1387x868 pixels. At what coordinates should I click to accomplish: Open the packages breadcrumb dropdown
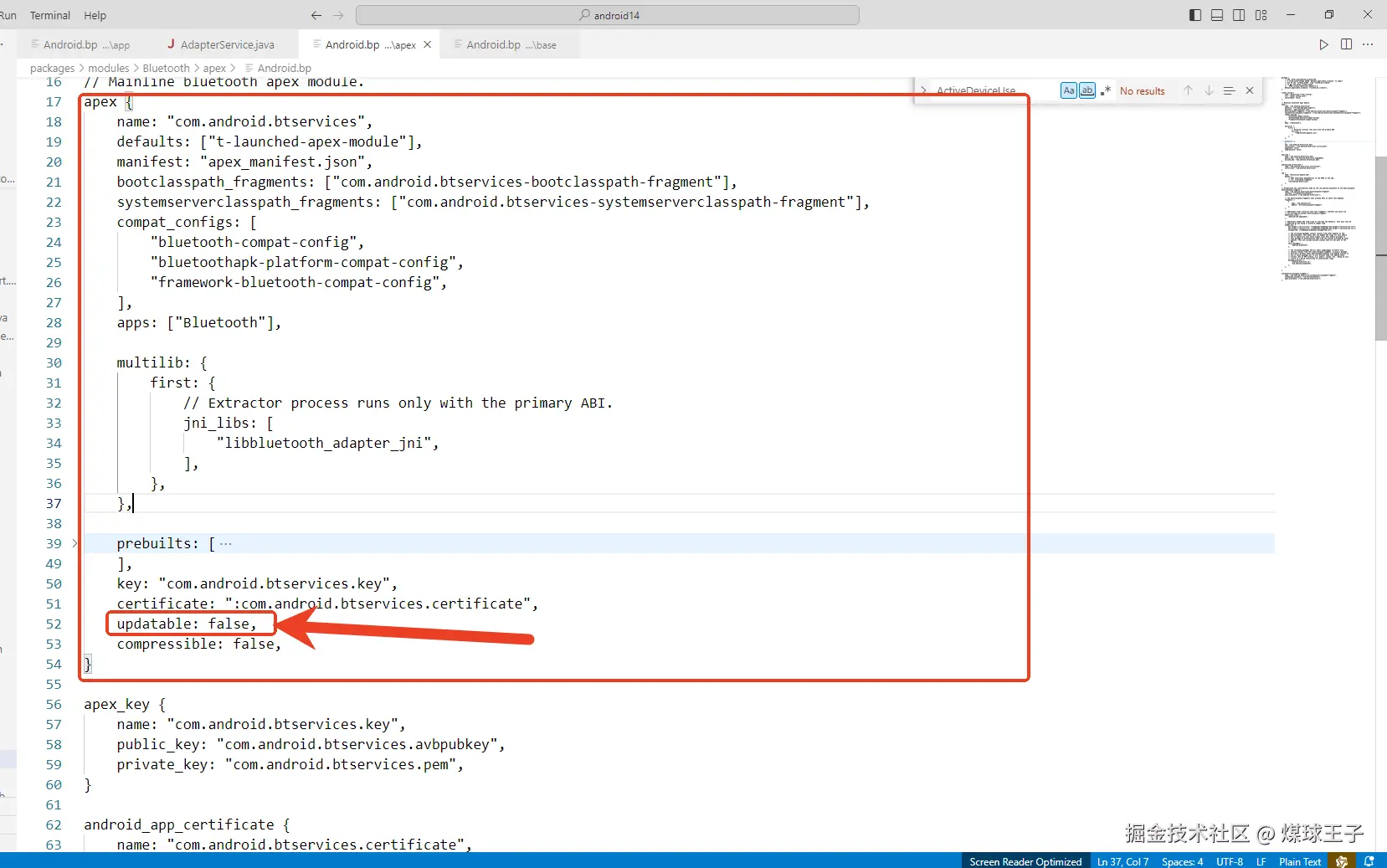coord(52,69)
